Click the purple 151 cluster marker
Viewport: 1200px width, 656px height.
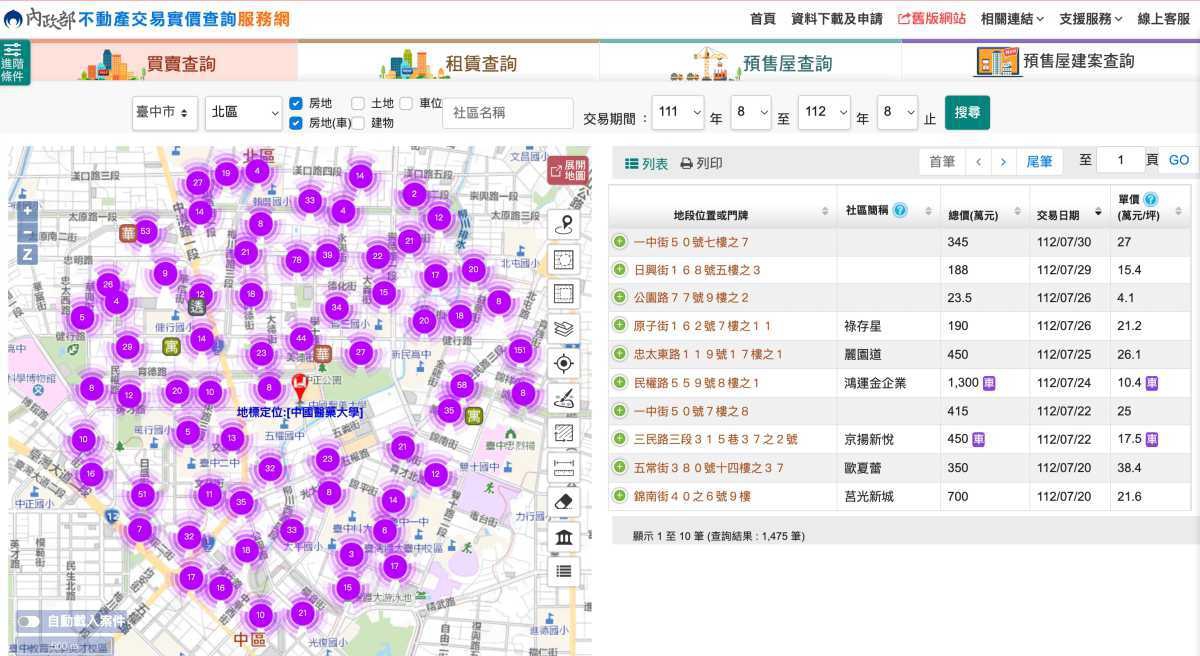pos(520,350)
